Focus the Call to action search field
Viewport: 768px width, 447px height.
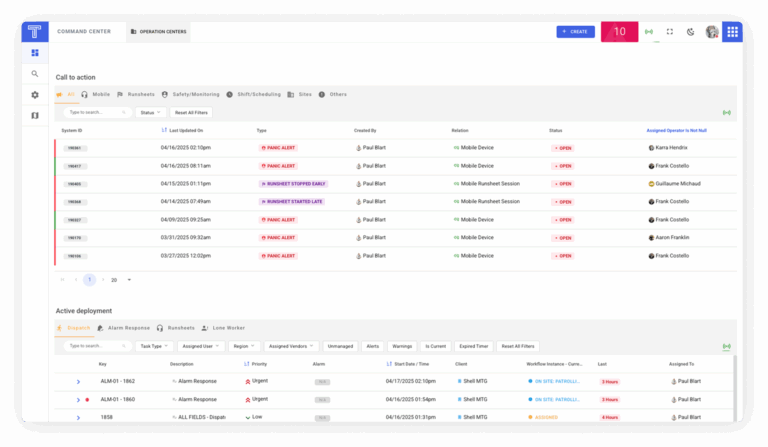pyautogui.click(x=97, y=113)
